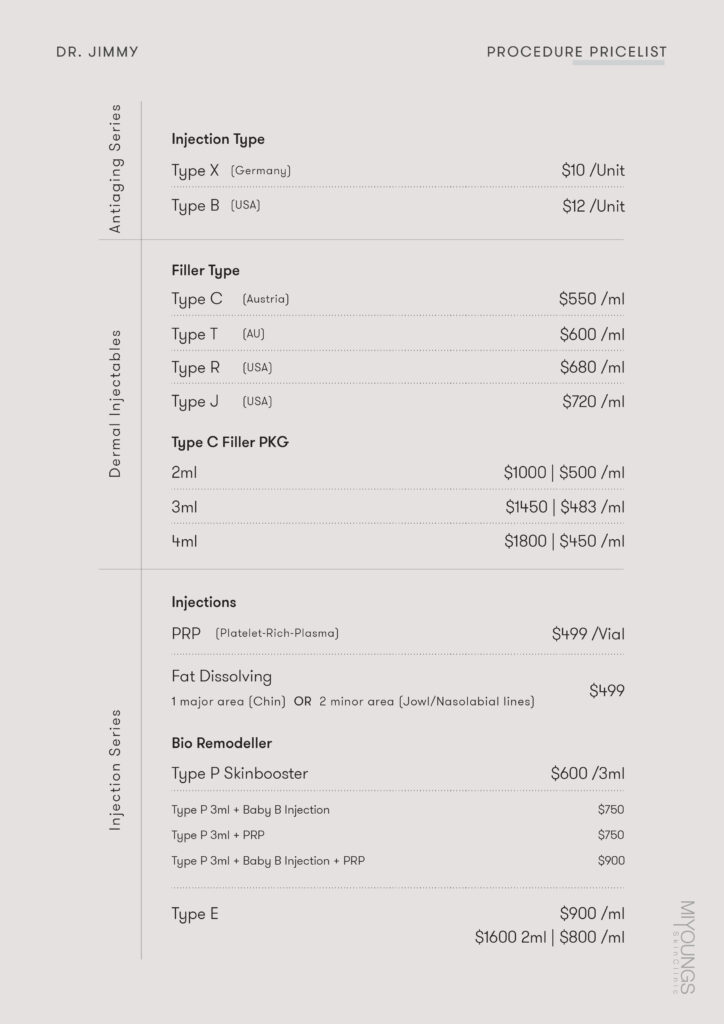724x1024 pixels.
Task: Click the MIYOUNGS skin clinic logo
Action: (686, 946)
